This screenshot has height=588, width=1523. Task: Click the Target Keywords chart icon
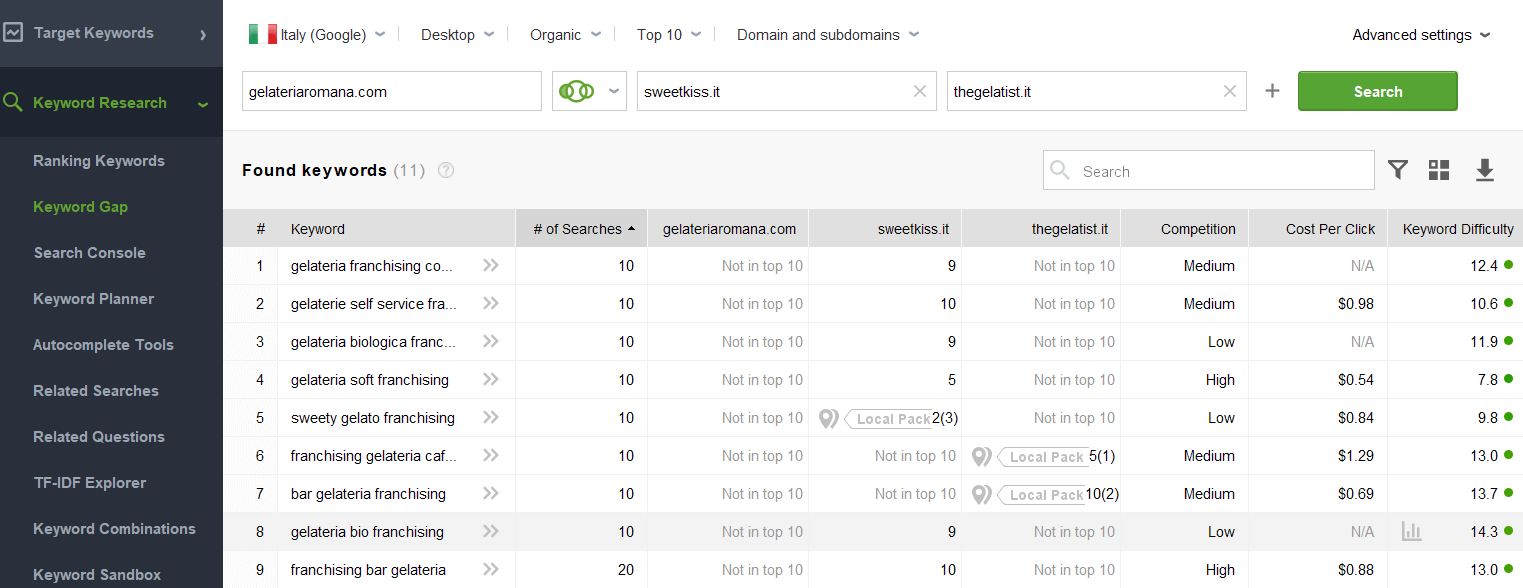click(13, 33)
